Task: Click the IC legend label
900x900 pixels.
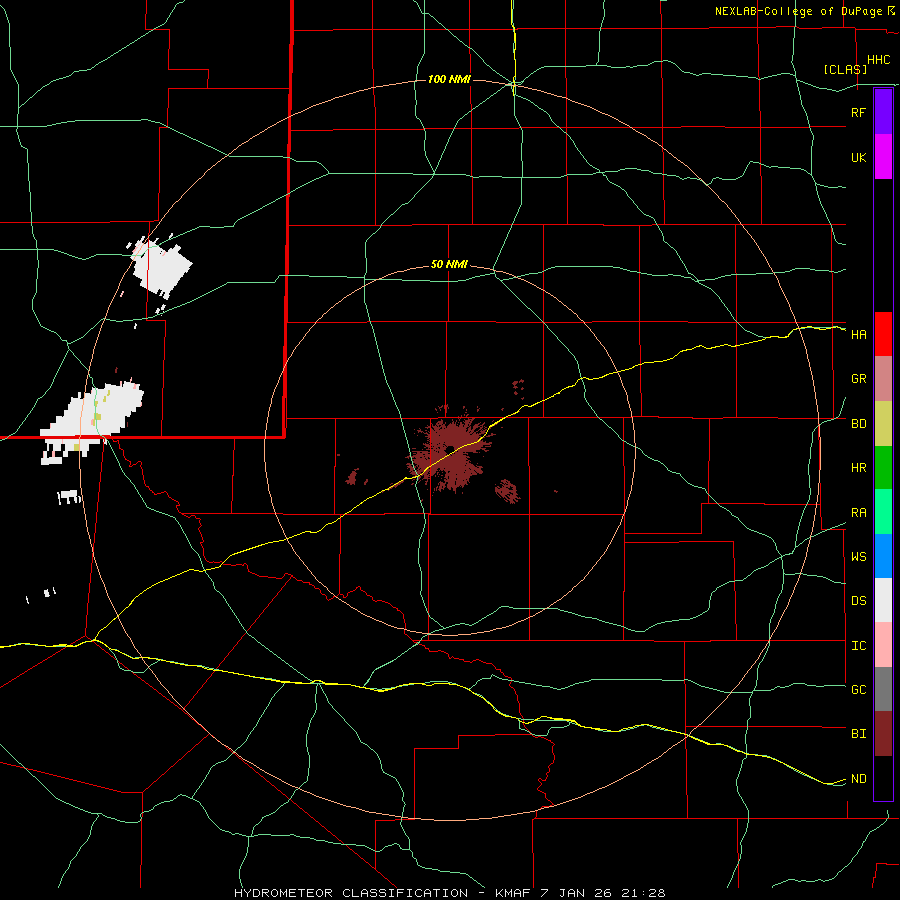Action: pyautogui.click(x=858, y=645)
